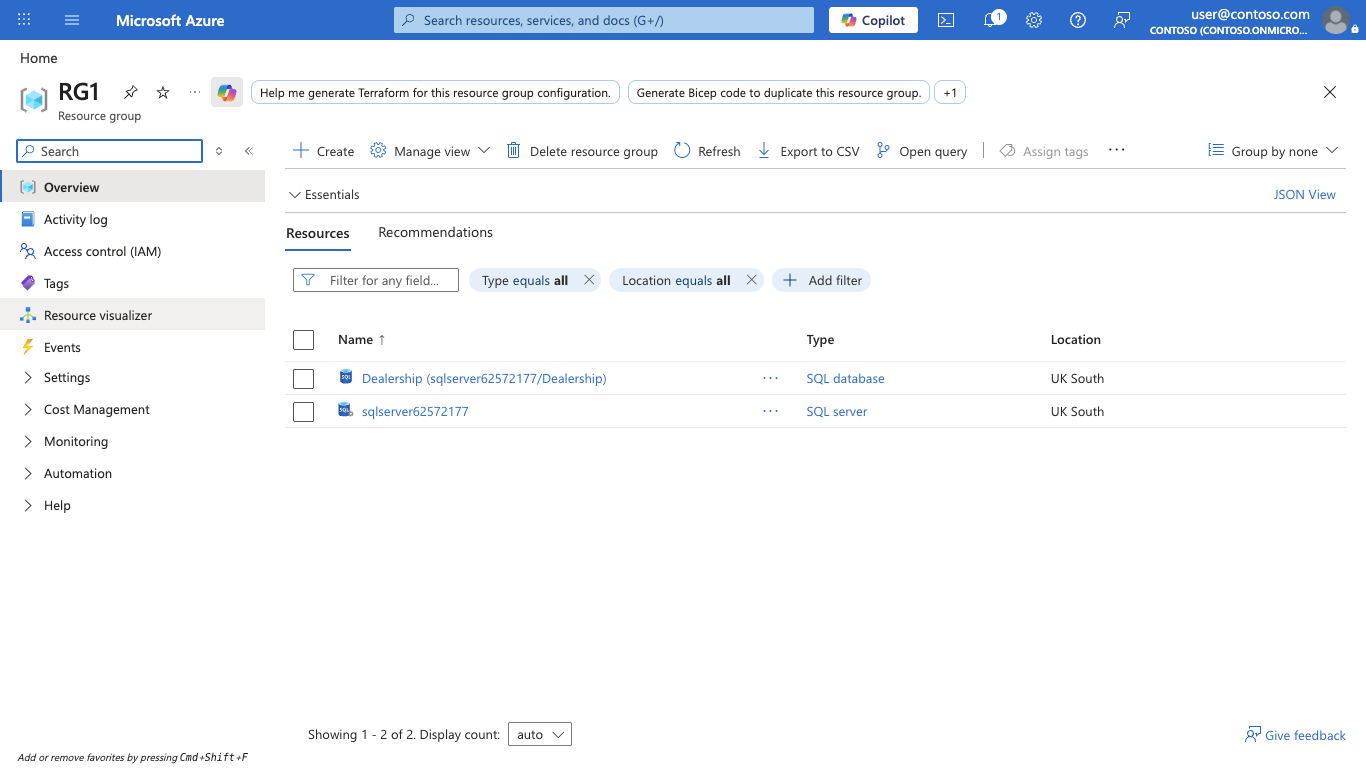
Task: Close the RG1 blade
Action: [1330, 92]
